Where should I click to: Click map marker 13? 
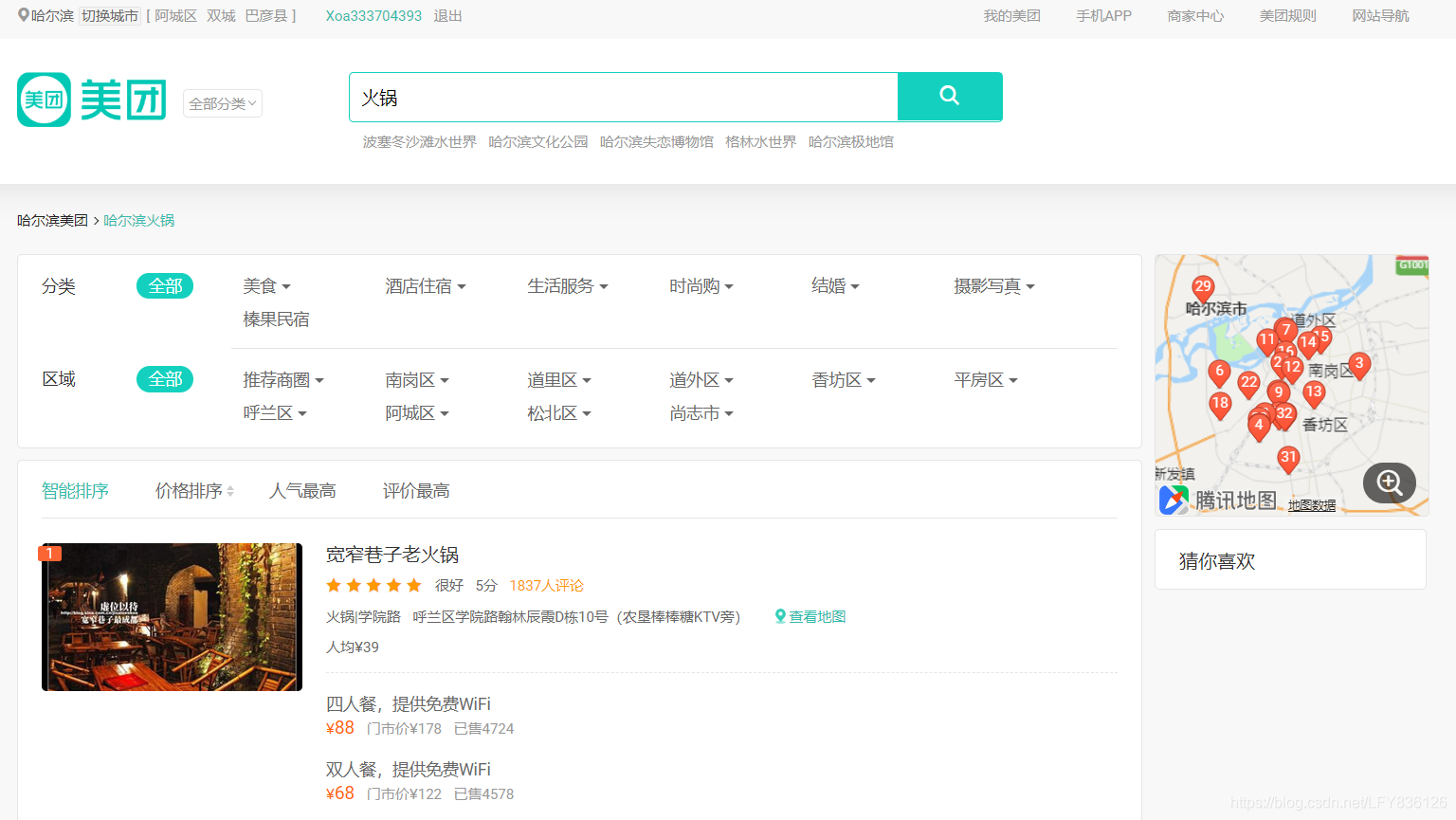point(1314,393)
